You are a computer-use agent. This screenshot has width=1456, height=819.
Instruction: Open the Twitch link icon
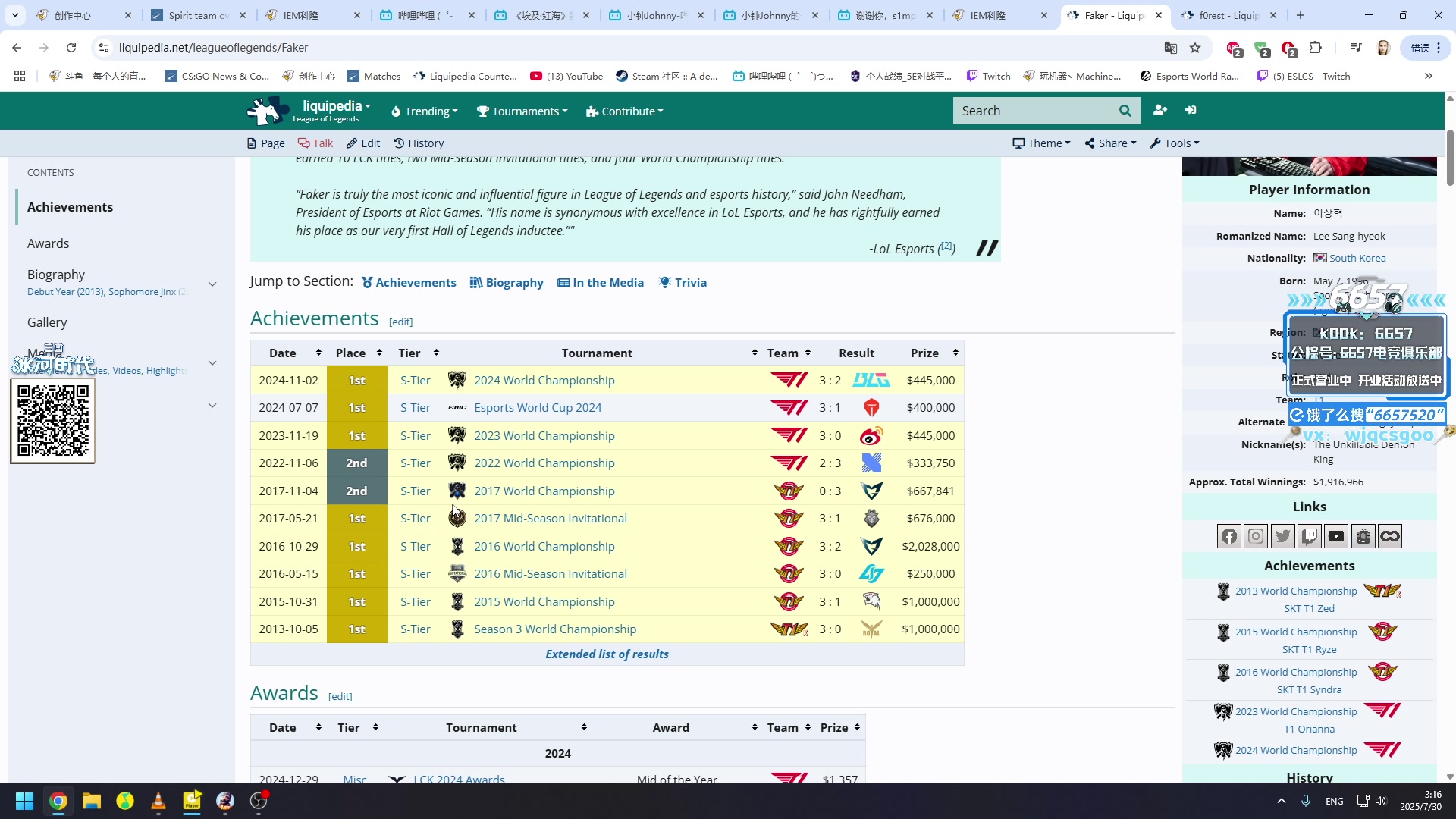tap(1310, 536)
